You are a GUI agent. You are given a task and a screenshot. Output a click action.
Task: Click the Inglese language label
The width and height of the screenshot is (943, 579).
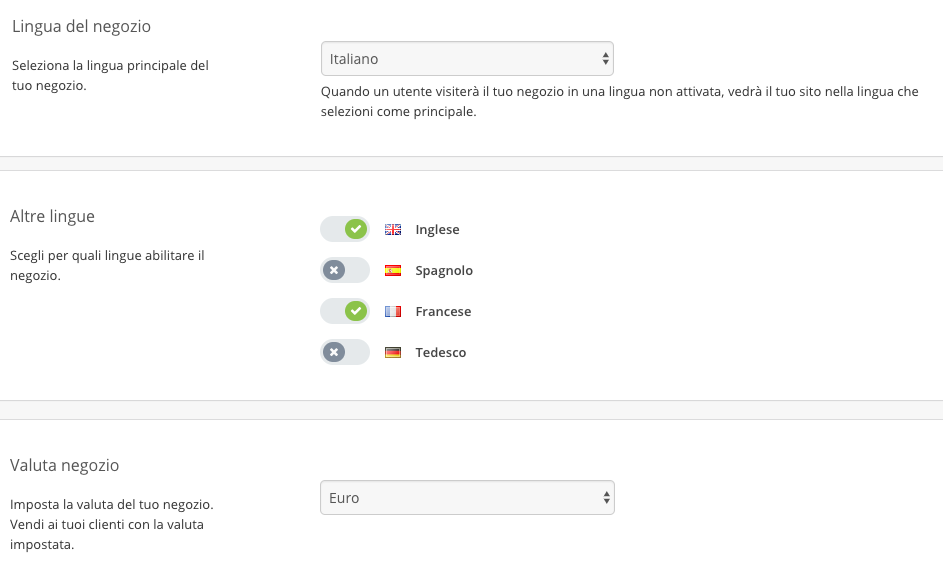coord(437,229)
